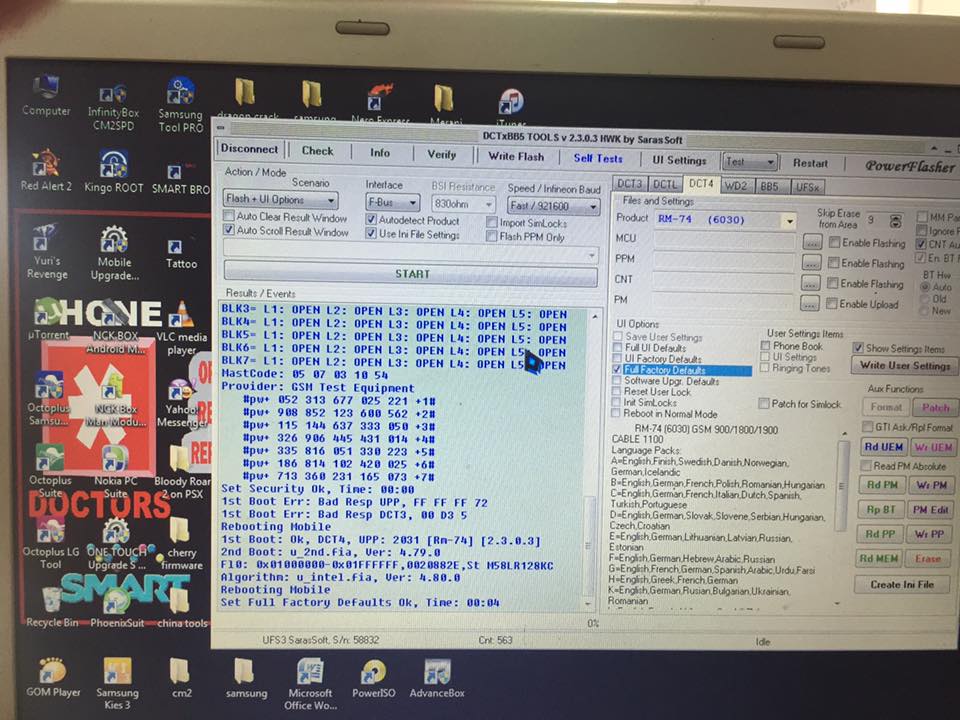Open Test dropdown in toolbar
Image resolution: width=960 pixels, height=720 pixels.
click(750, 162)
